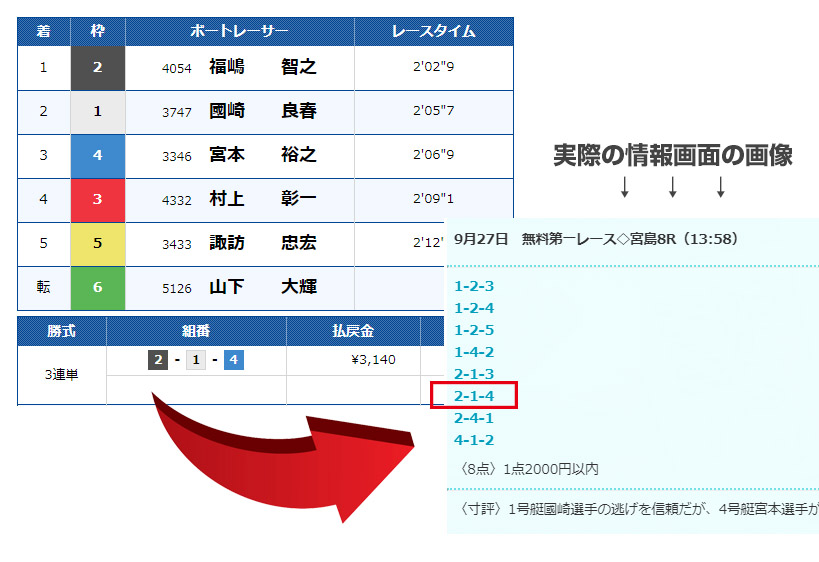
Task: Click the 払戻金 column header
Action: pyautogui.click(x=352, y=331)
